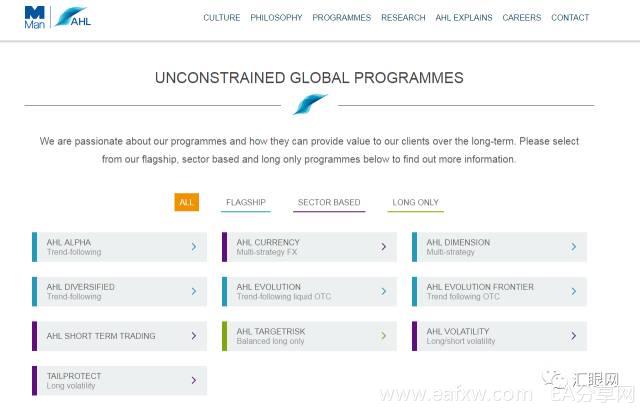Click 'Unconstrained Global Programmes' heading
Viewport: 640px width, 408px height.
click(309, 78)
